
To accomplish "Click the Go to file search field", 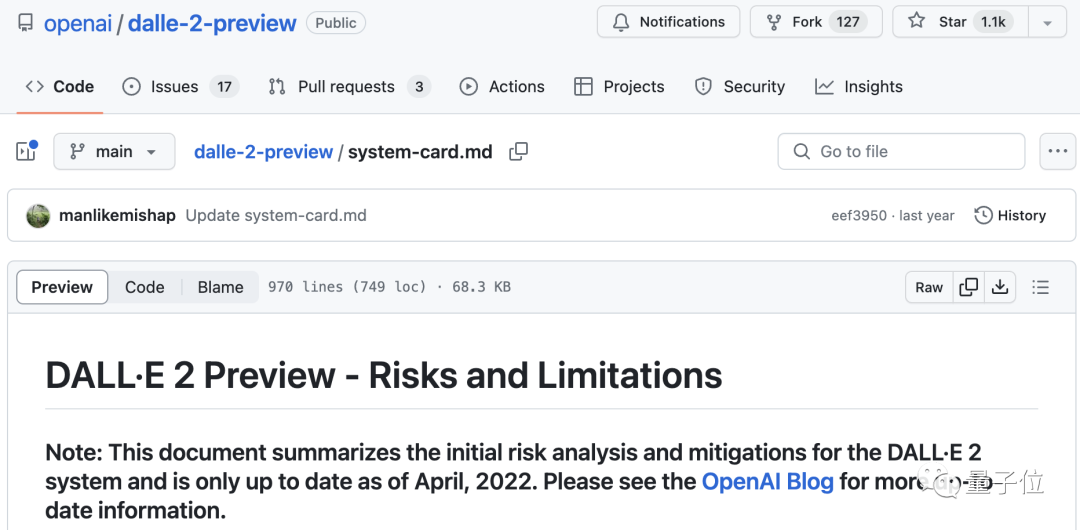I will coord(901,152).
